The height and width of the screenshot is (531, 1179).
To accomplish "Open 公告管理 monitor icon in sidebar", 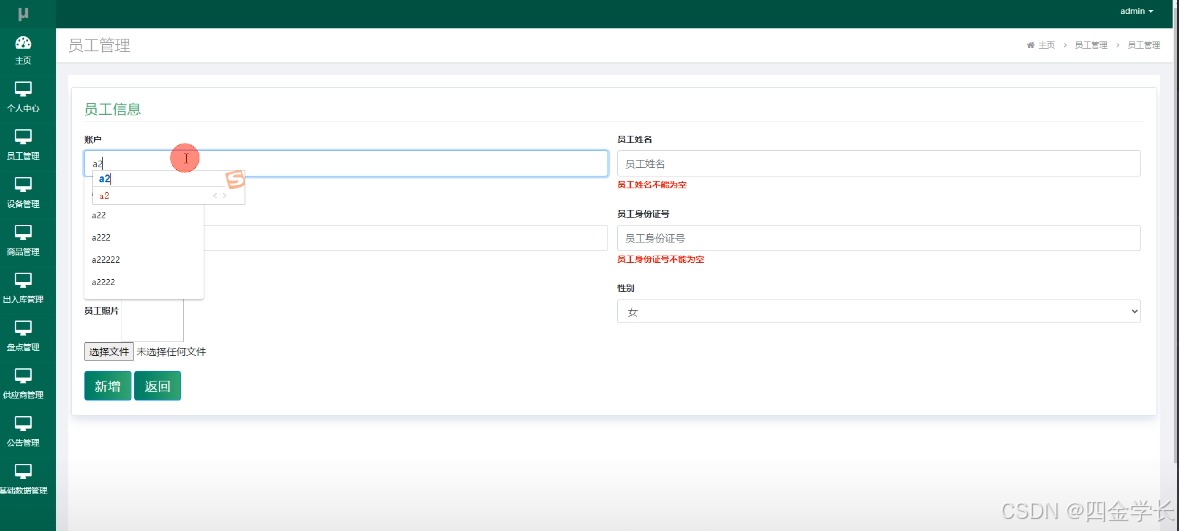I will [x=23, y=423].
